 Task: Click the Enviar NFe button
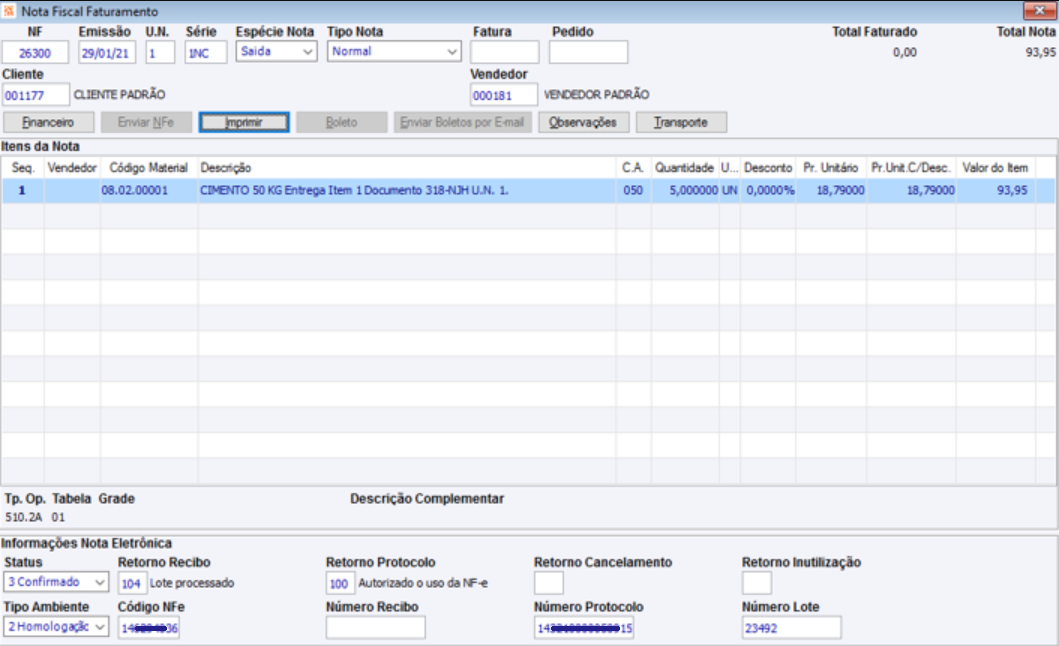click(x=147, y=122)
